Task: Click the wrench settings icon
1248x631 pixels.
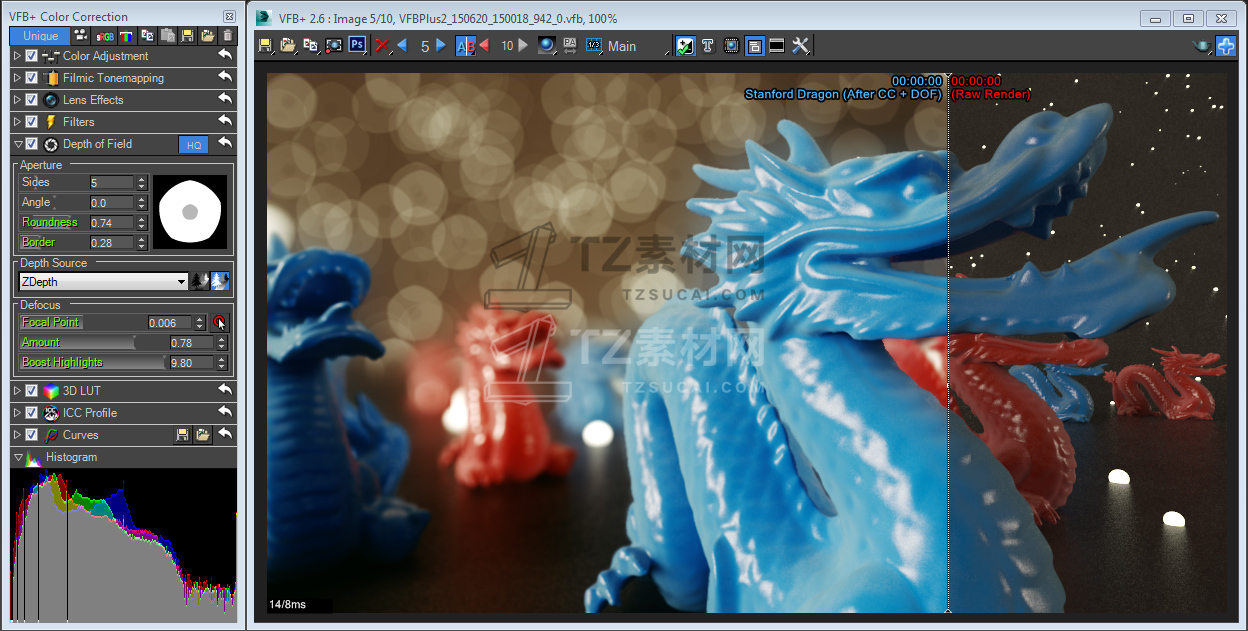Action: [x=800, y=46]
